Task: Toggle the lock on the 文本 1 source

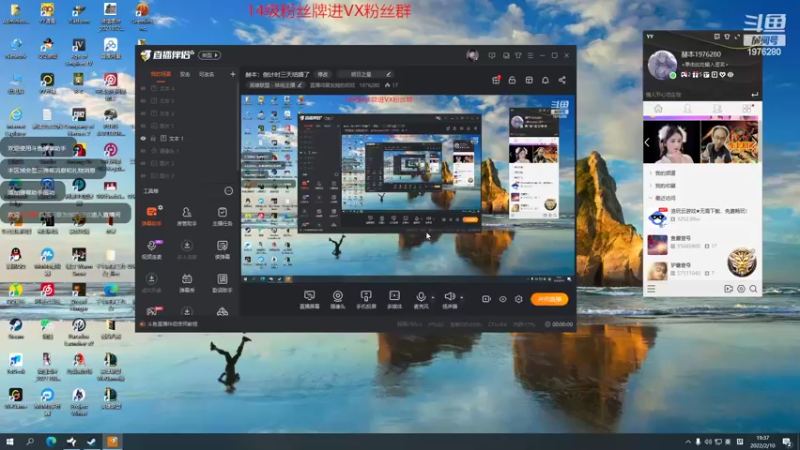Action: [153, 138]
